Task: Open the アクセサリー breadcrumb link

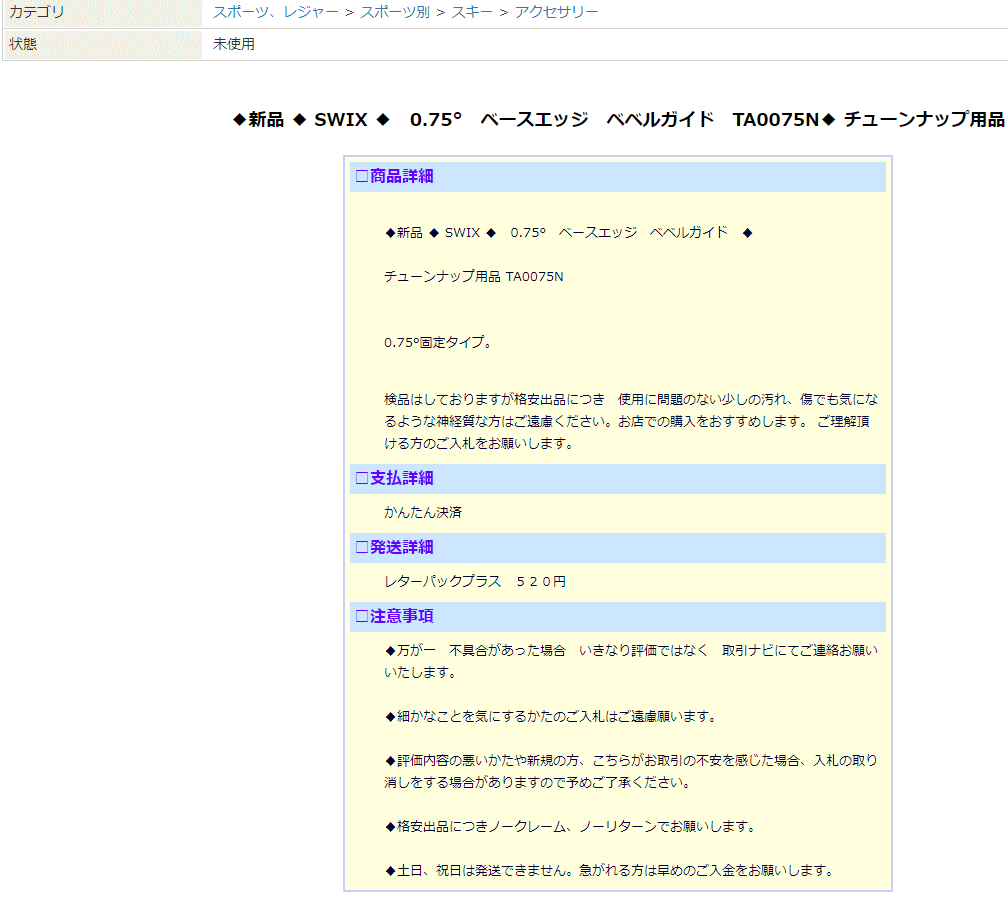Action: (556, 12)
